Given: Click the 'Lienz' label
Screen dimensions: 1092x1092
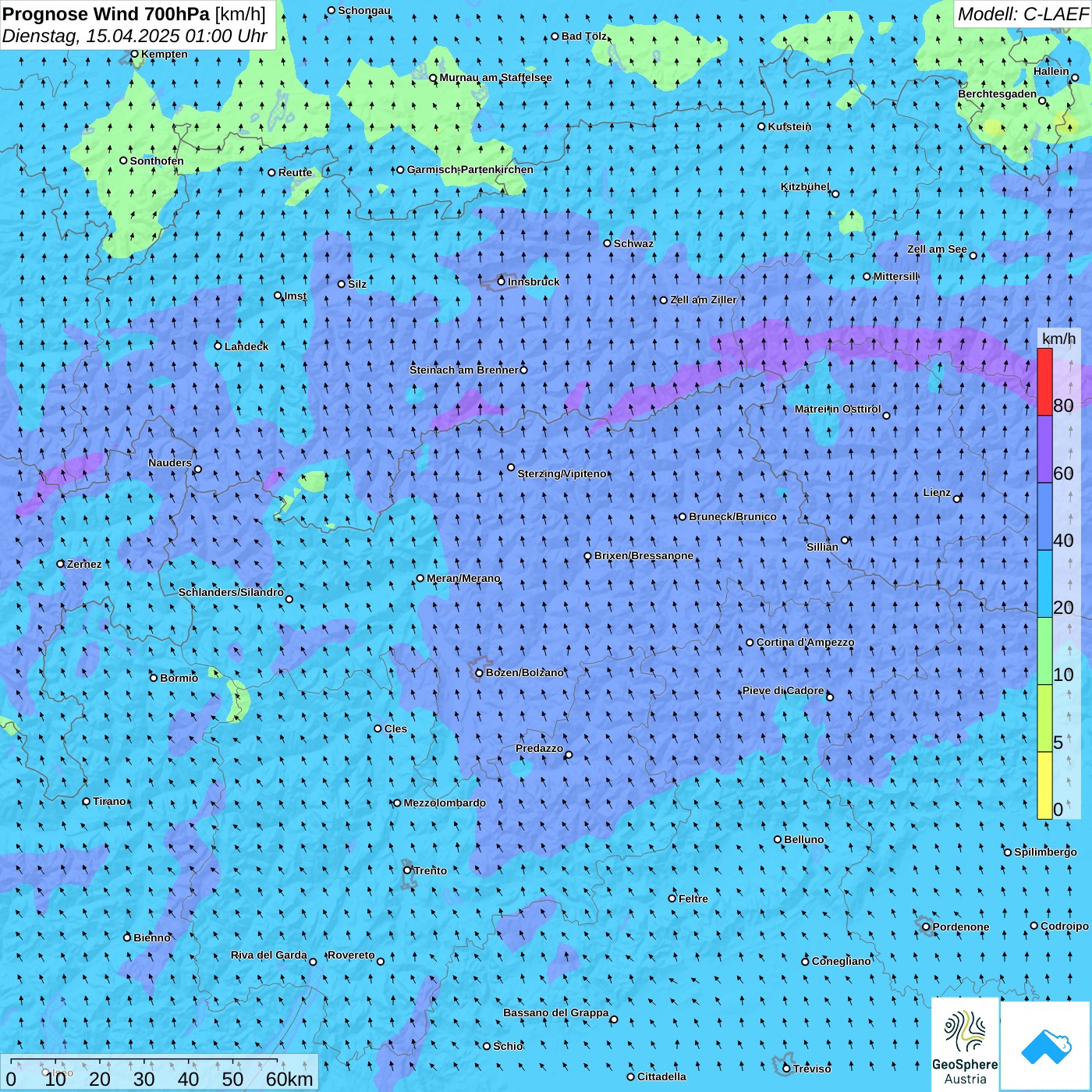Looking at the screenshot, I should point(937,492).
